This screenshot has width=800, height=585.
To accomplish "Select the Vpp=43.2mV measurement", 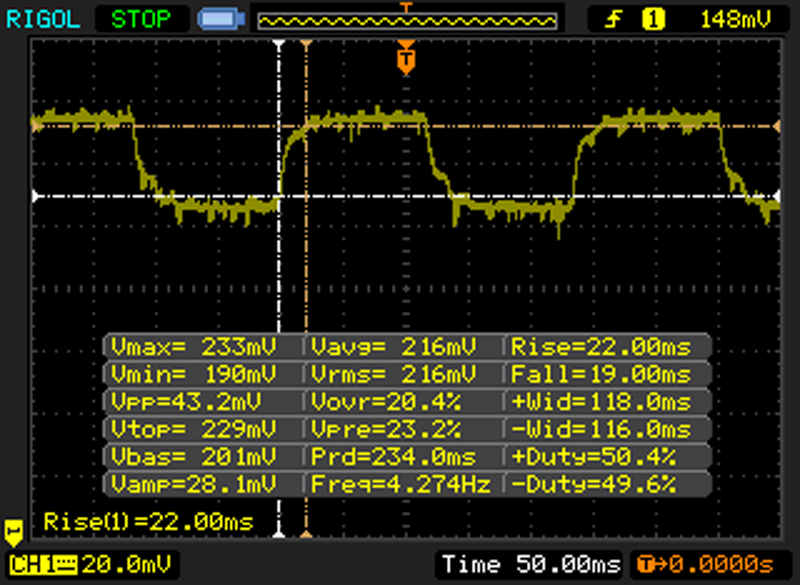I will 186,402.
